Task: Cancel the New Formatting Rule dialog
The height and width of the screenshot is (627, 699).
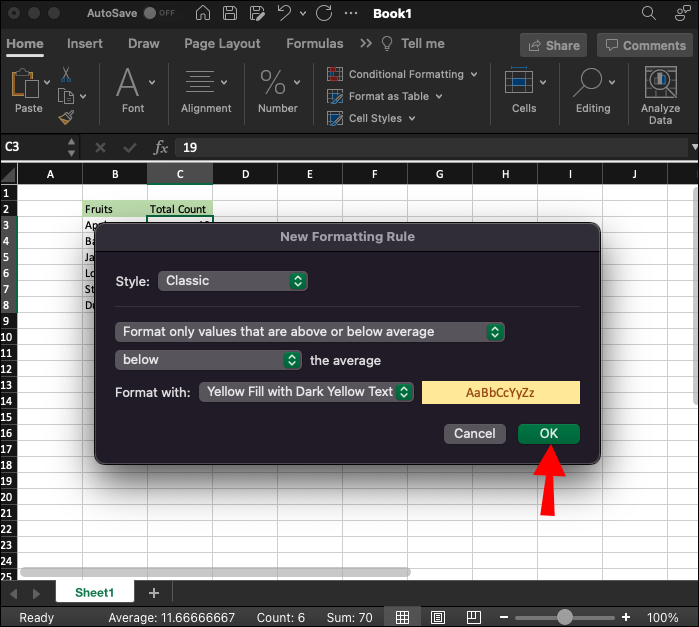Action: click(474, 433)
